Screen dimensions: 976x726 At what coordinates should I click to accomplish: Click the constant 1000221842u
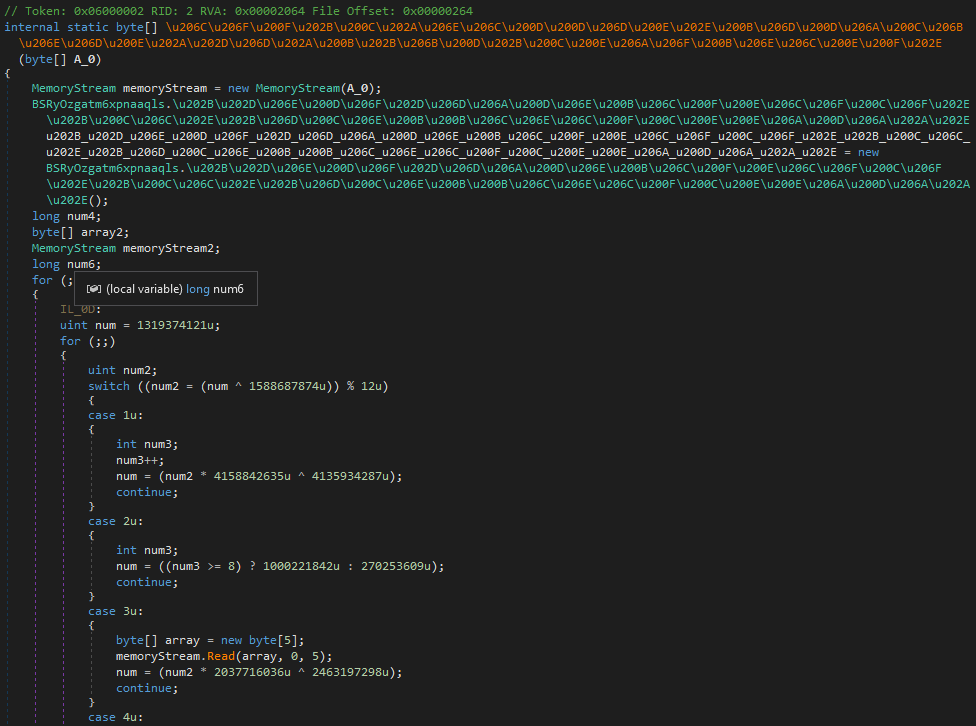(301, 566)
